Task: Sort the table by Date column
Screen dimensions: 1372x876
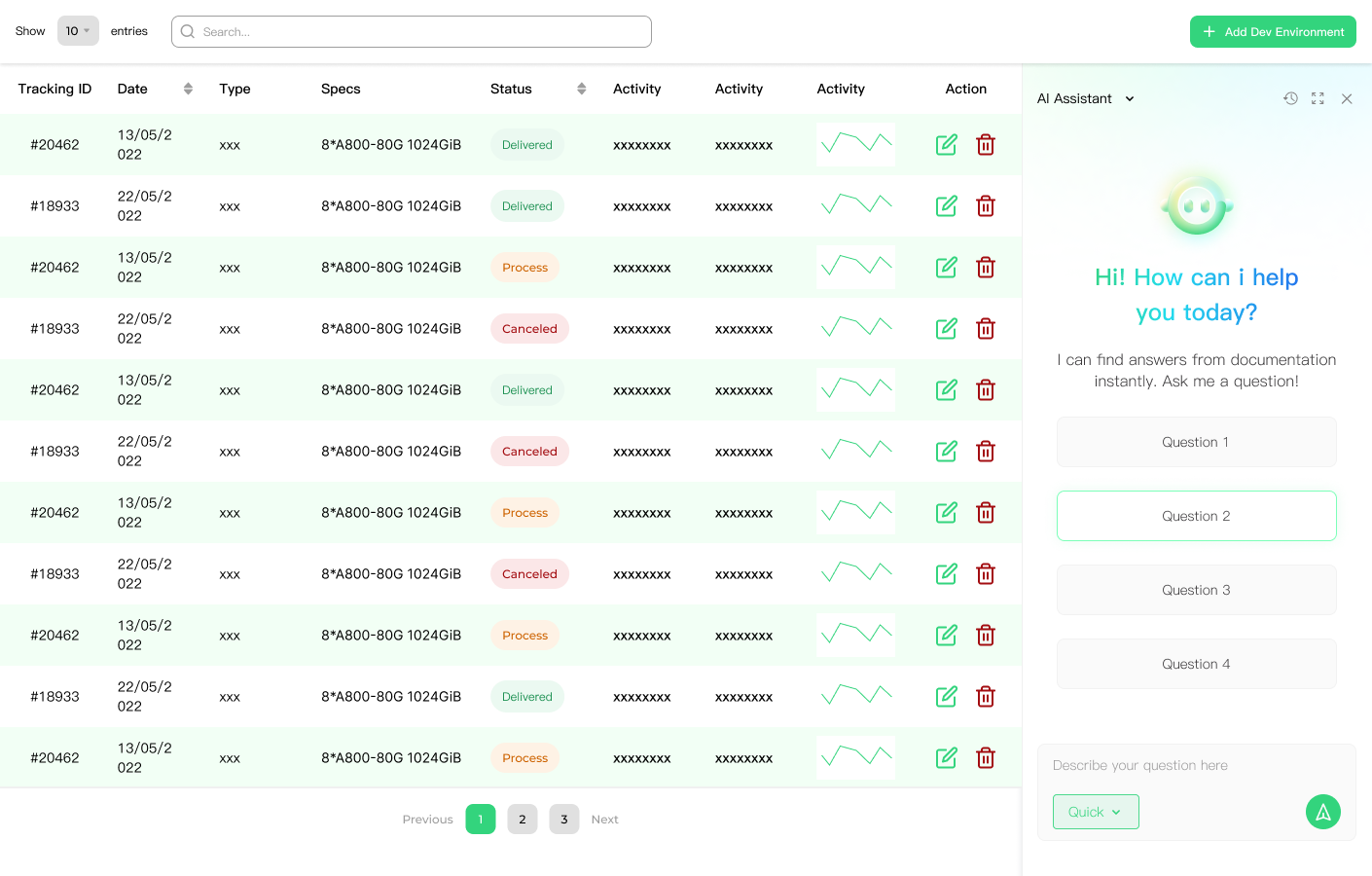Action: tap(188, 89)
